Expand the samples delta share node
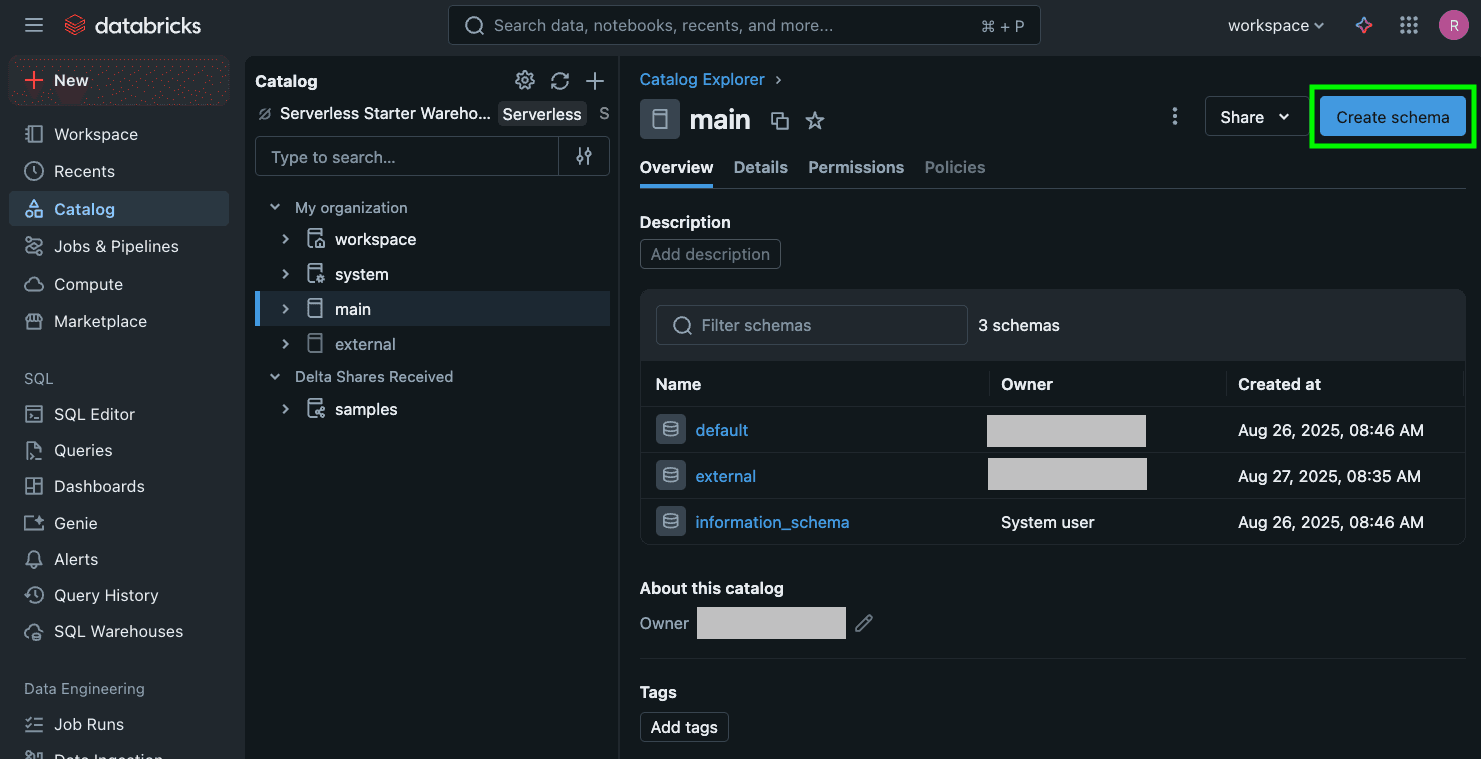This screenshot has height=759, width=1481. point(286,409)
